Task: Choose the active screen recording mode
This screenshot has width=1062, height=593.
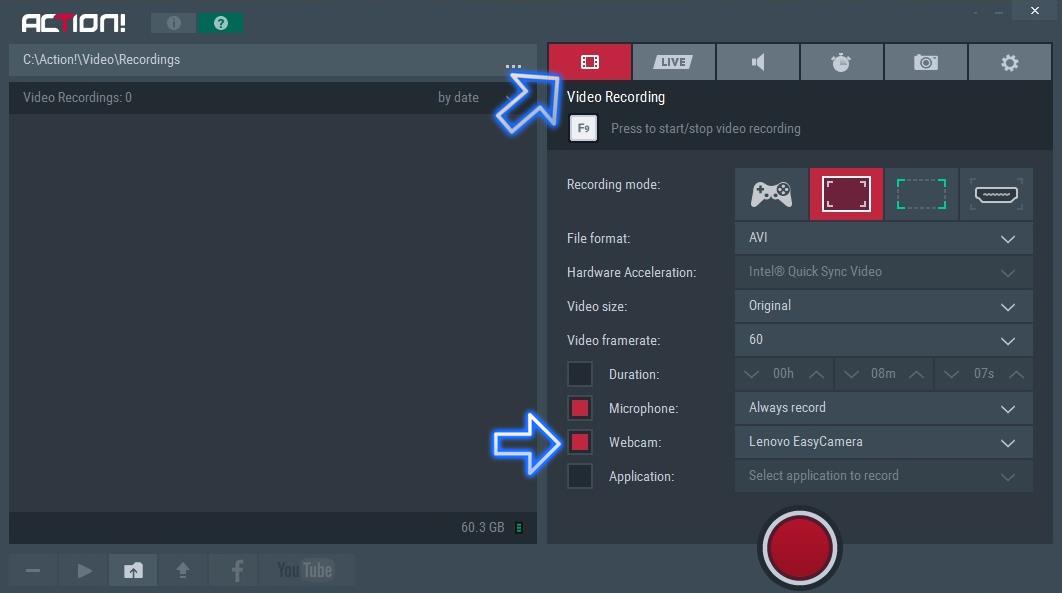Action: pos(846,193)
